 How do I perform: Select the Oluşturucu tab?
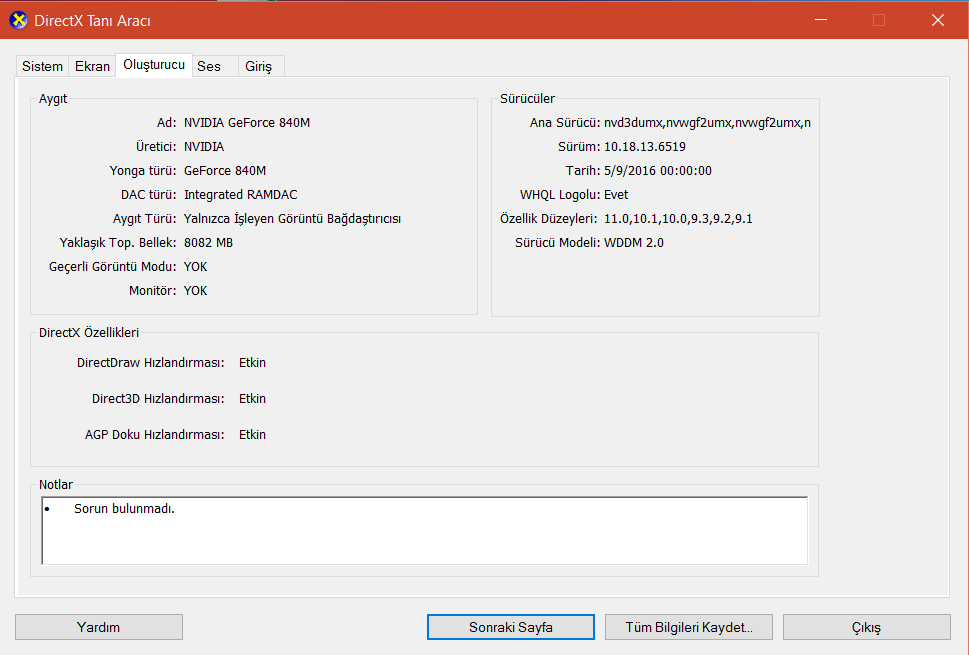154,64
